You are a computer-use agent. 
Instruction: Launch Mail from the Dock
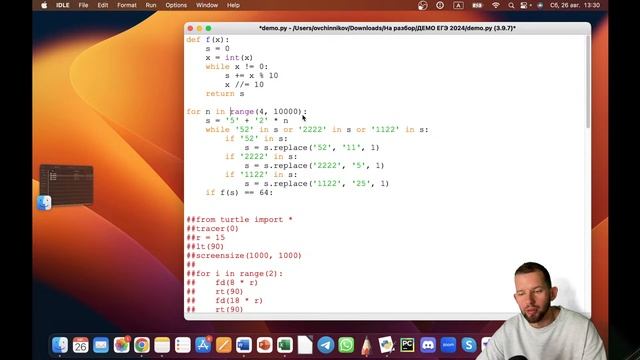tap(101, 345)
